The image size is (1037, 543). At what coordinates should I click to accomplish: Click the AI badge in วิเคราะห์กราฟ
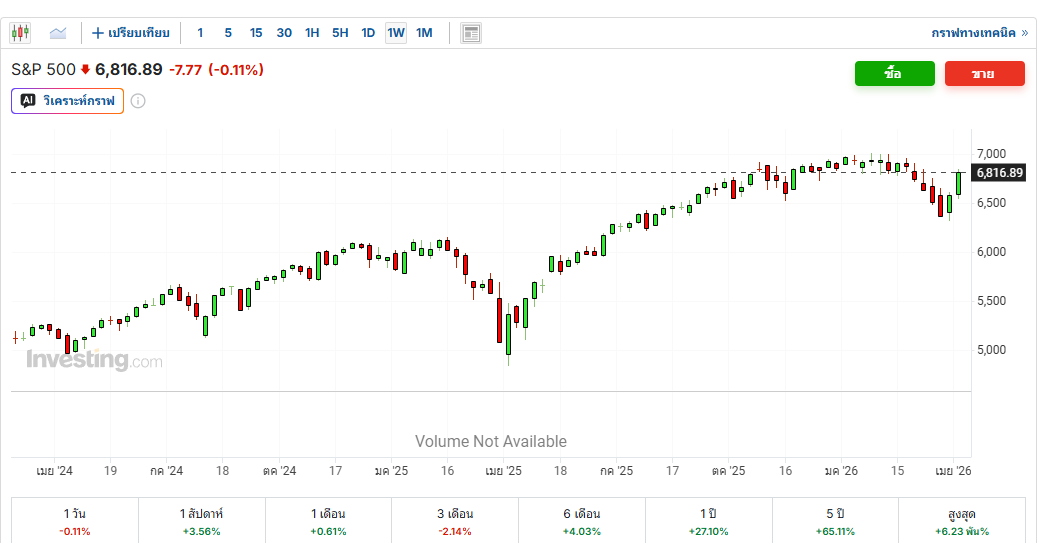[x=28, y=101]
